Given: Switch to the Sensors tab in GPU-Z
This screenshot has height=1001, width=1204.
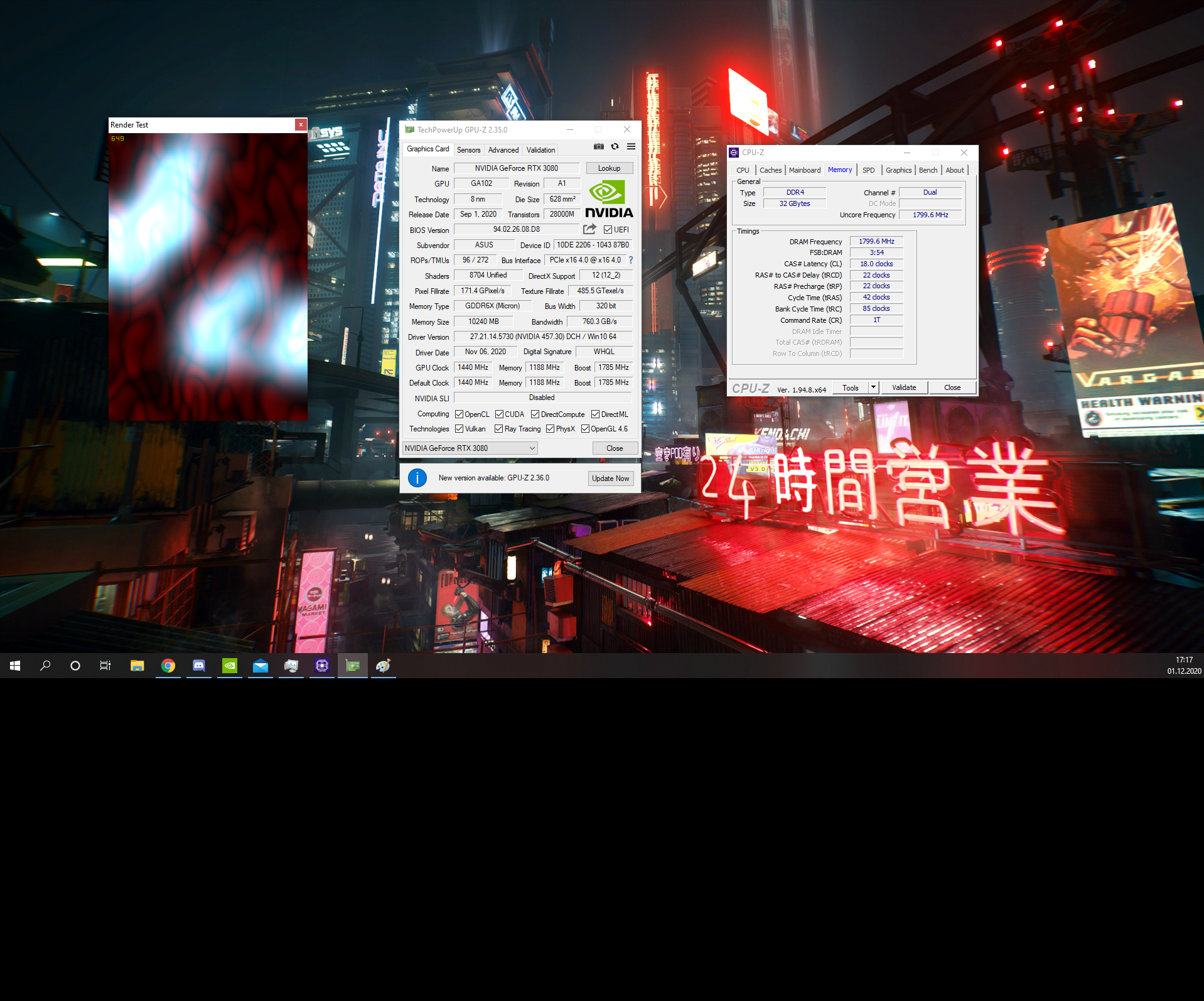Looking at the screenshot, I should pyautogui.click(x=468, y=150).
